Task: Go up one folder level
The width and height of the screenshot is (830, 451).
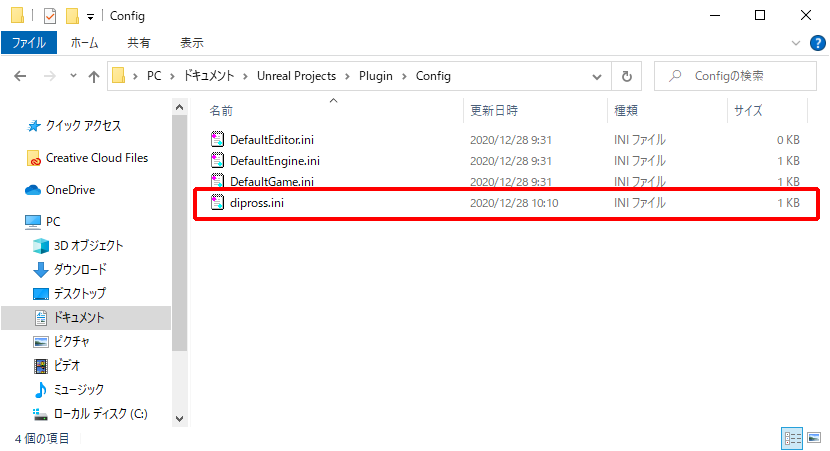Action: [94, 76]
